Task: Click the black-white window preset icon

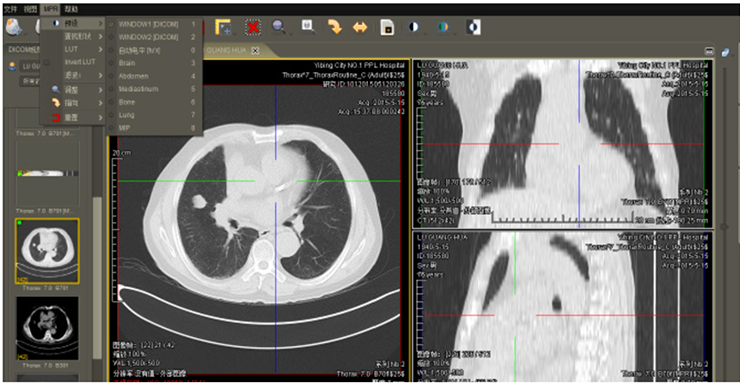Action: (413, 27)
